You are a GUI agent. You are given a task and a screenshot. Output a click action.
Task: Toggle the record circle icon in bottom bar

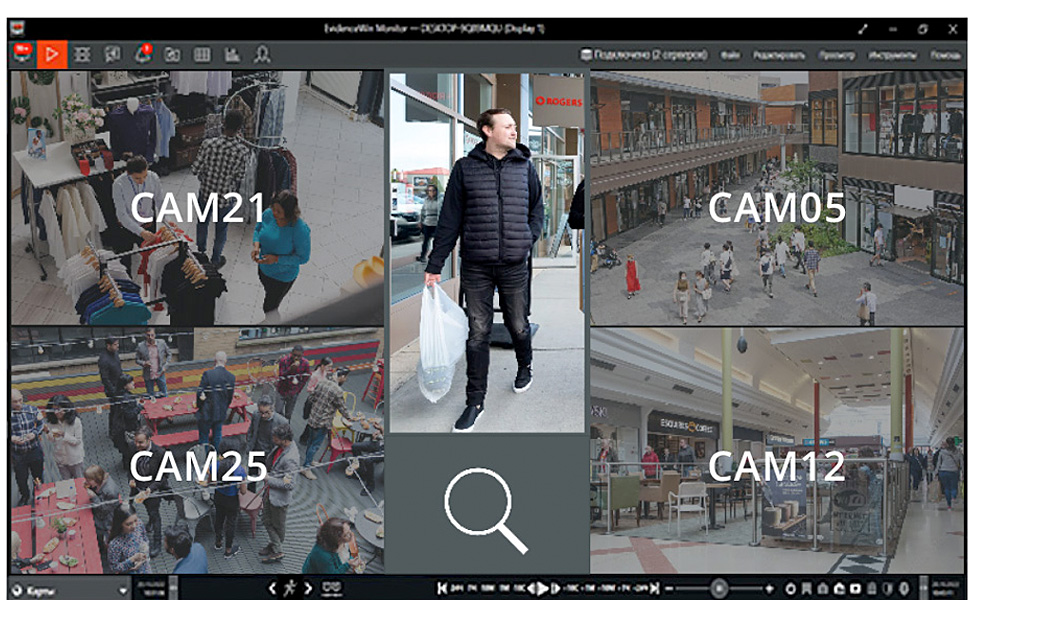pyautogui.click(x=790, y=589)
